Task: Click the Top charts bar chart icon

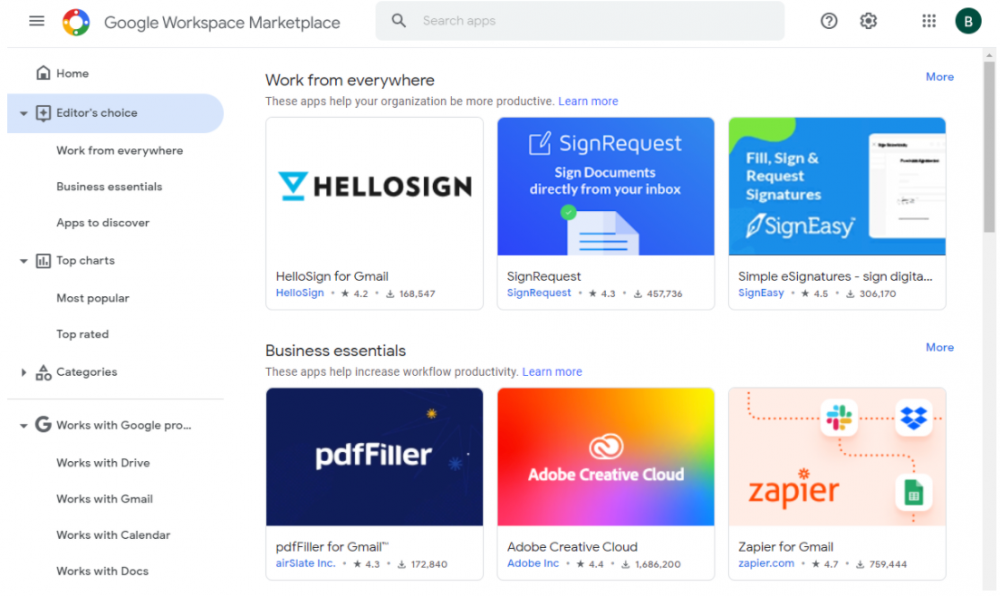Action: [43, 260]
